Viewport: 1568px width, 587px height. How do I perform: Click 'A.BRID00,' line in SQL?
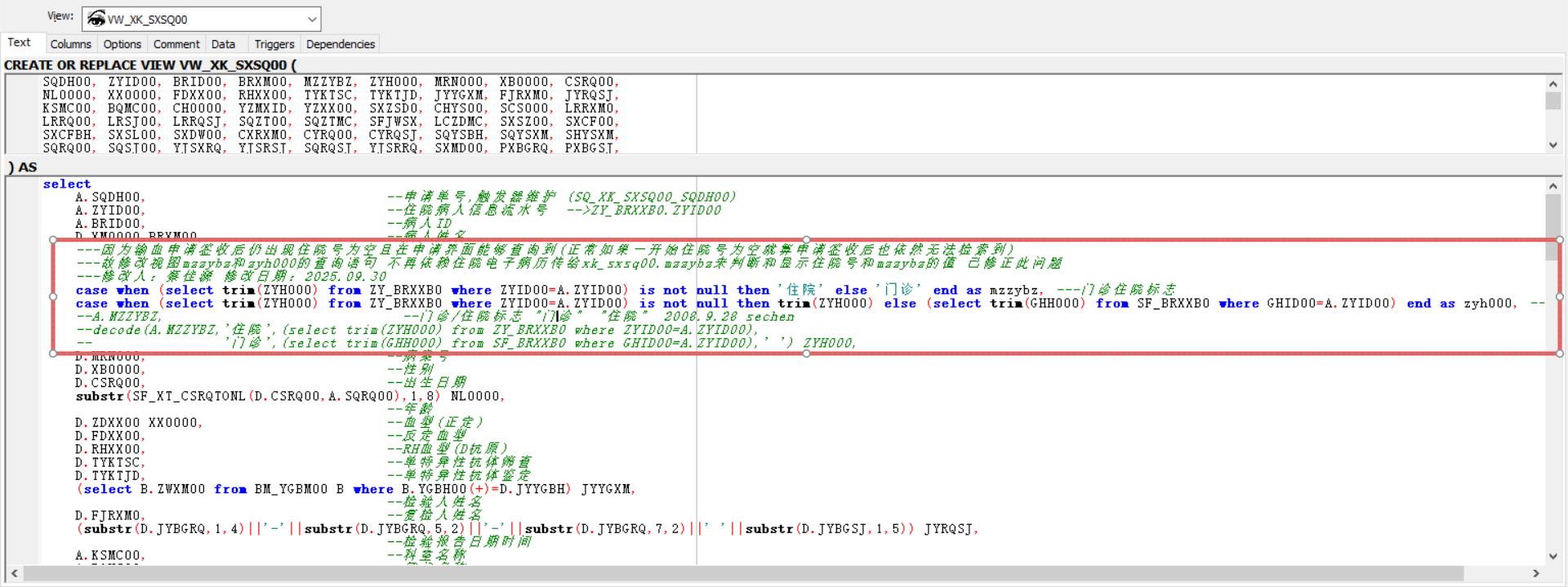click(x=110, y=224)
